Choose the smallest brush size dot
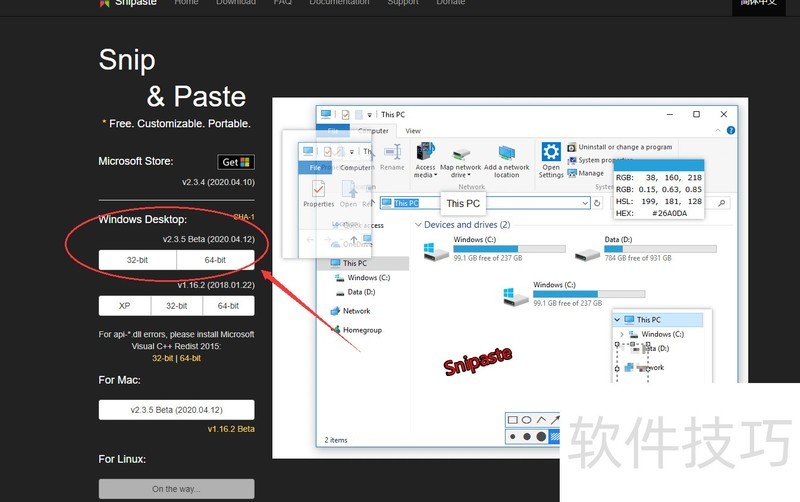 [x=513, y=437]
